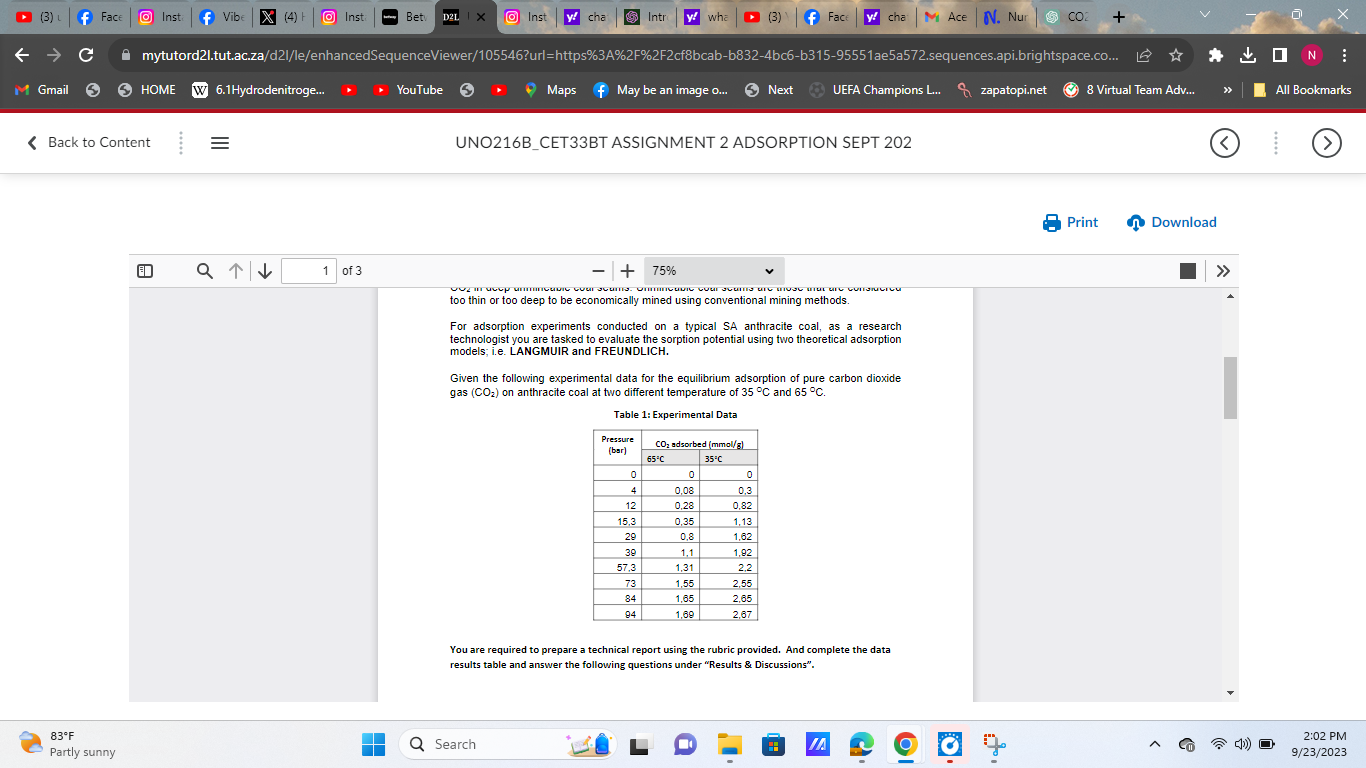Viewport: 1366px width, 768px height.
Task: Click Back to Content link
Action: (89, 142)
